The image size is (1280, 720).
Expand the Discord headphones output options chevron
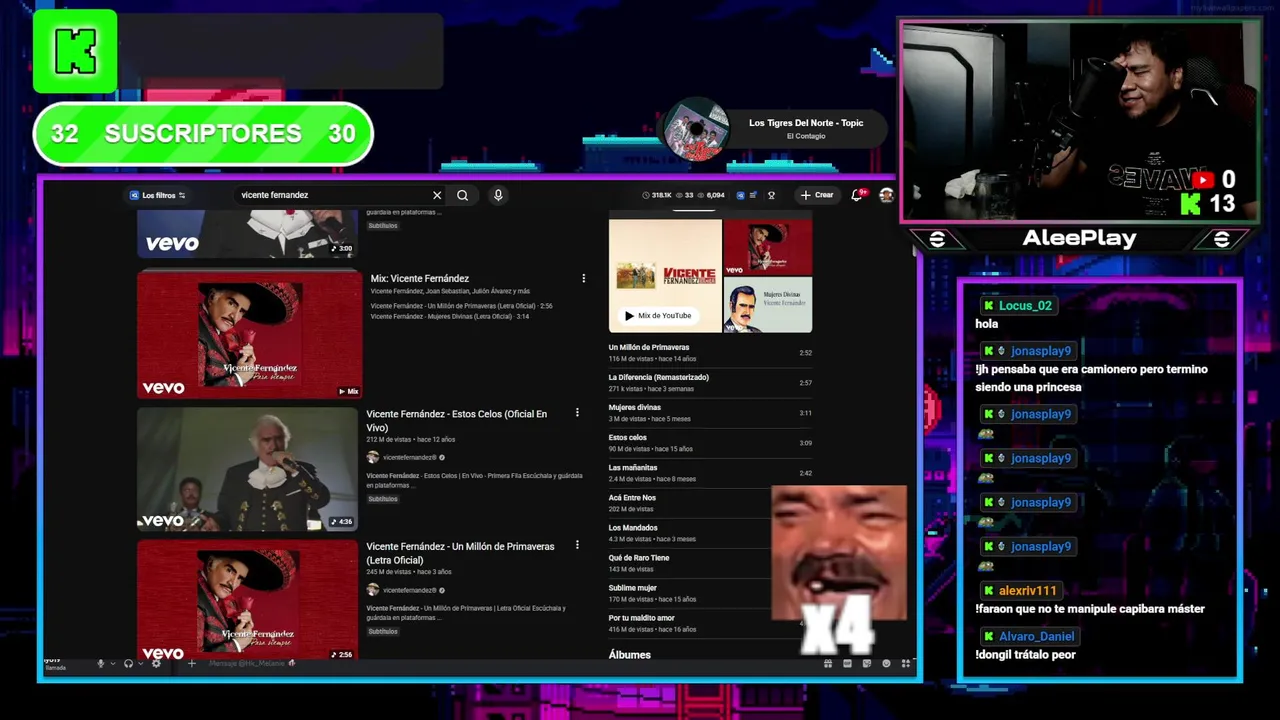coord(141,663)
